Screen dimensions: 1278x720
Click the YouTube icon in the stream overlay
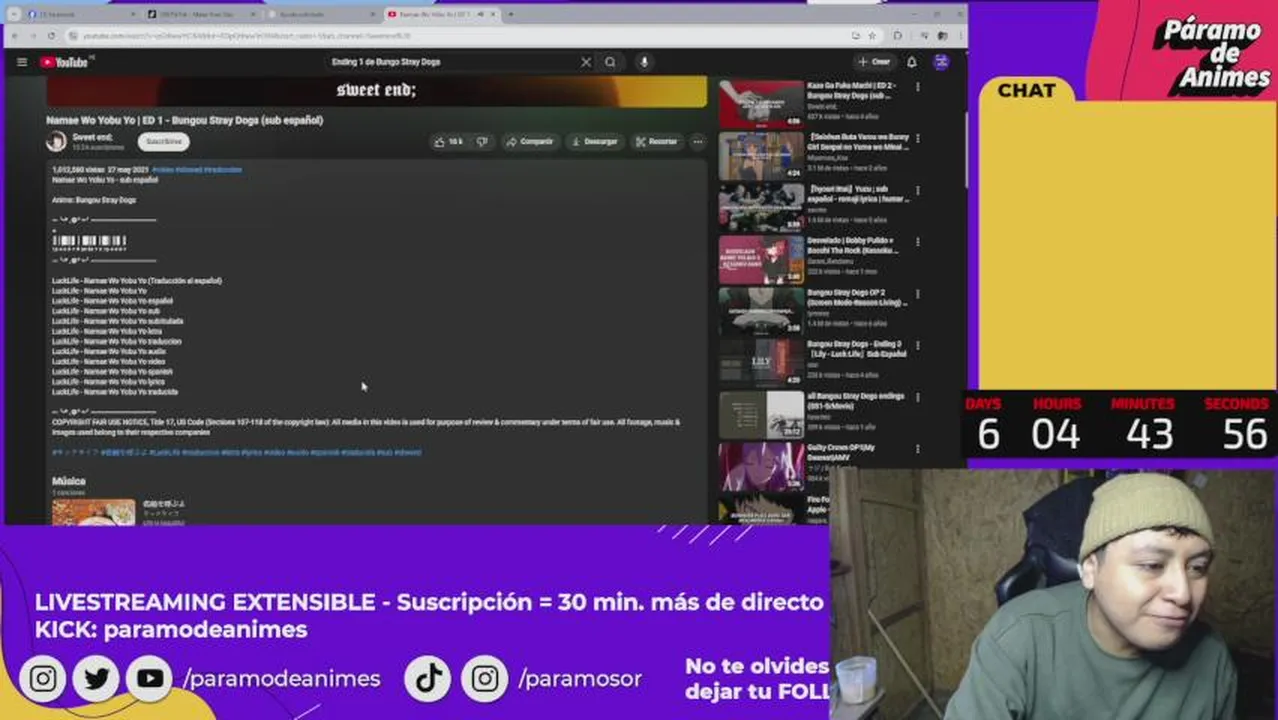point(151,679)
